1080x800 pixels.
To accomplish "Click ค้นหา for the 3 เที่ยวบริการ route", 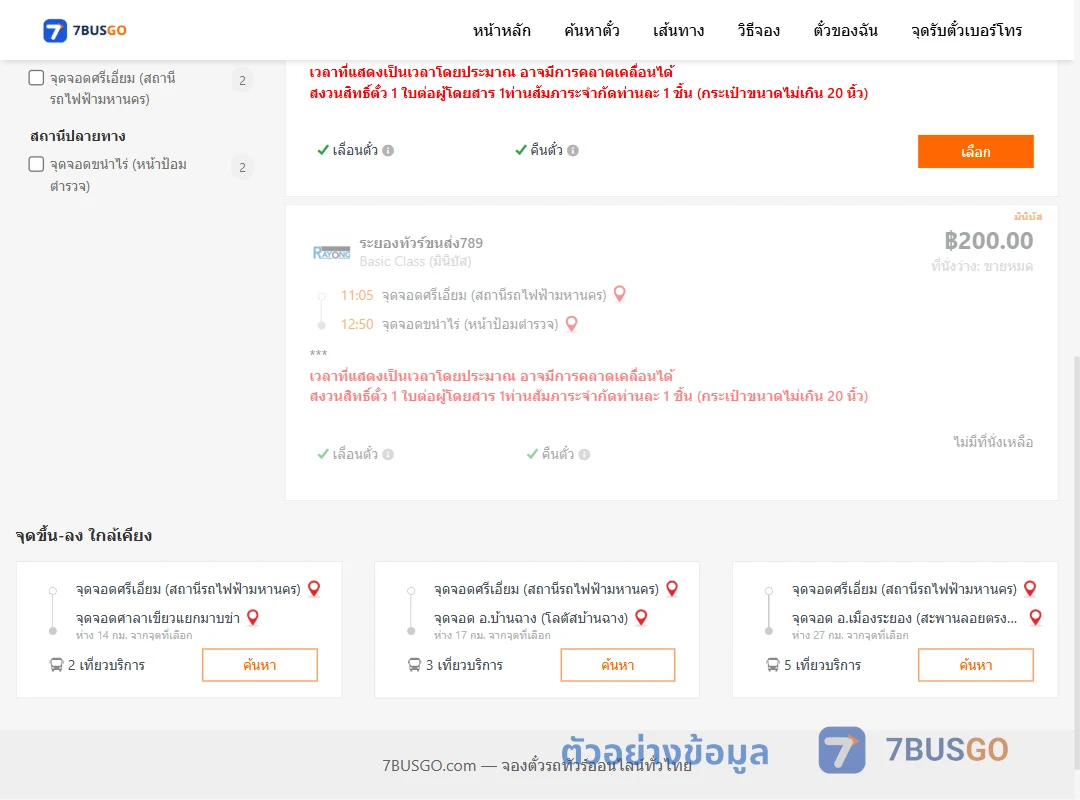I will coord(618,665).
